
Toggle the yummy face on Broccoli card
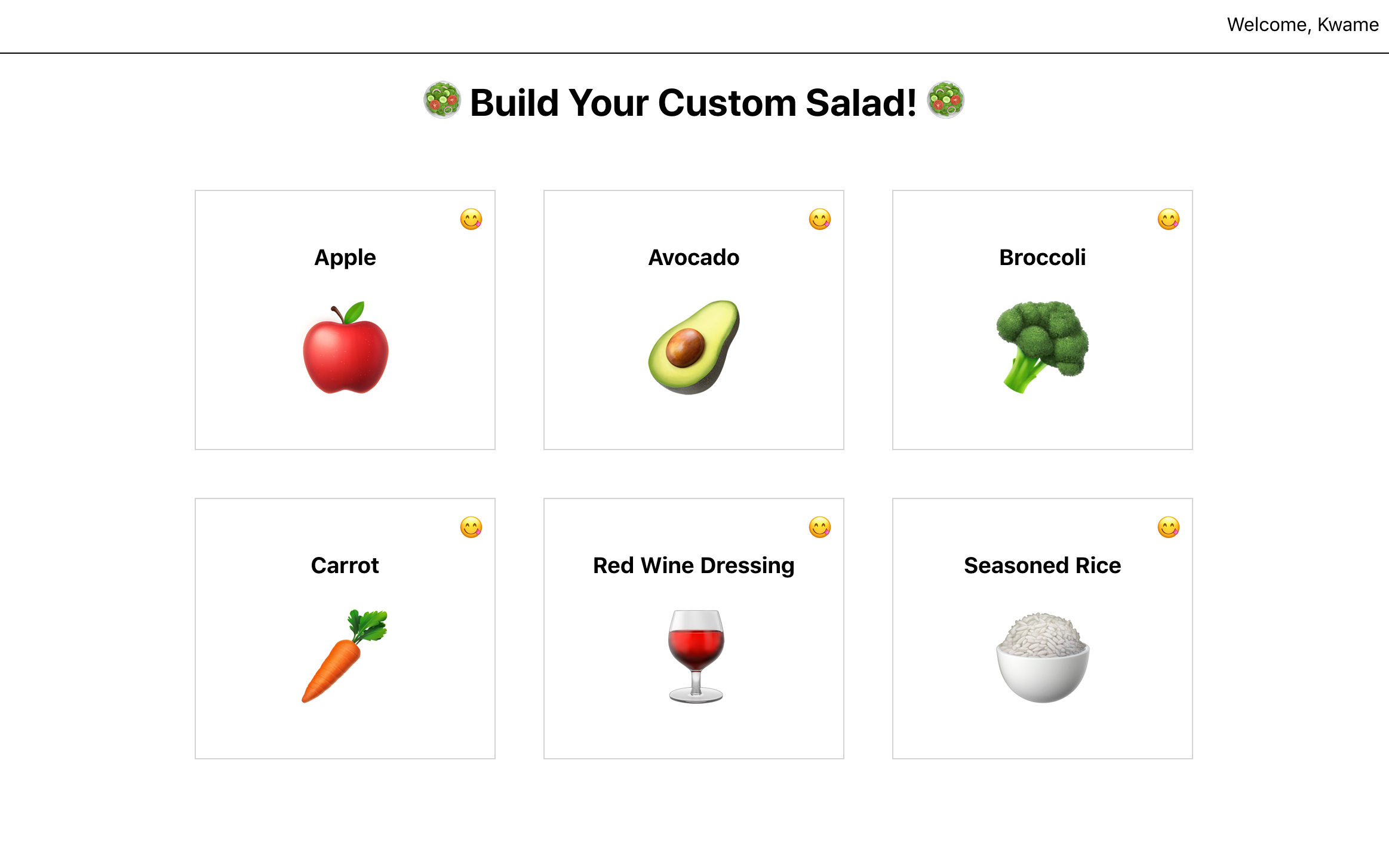coord(1169,219)
